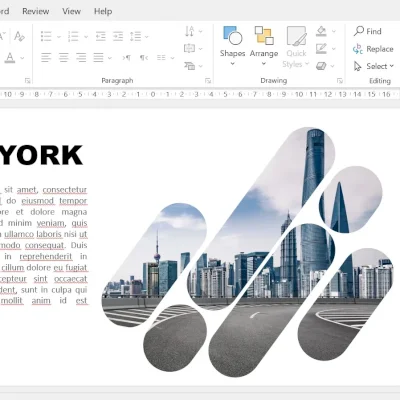Viewport: 400px width, 400px height.
Task: Select the YORK title text
Action: [41, 155]
